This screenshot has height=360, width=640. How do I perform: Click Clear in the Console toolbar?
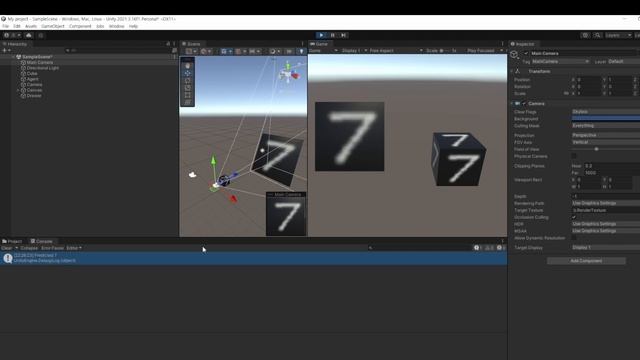click(7, 248)
